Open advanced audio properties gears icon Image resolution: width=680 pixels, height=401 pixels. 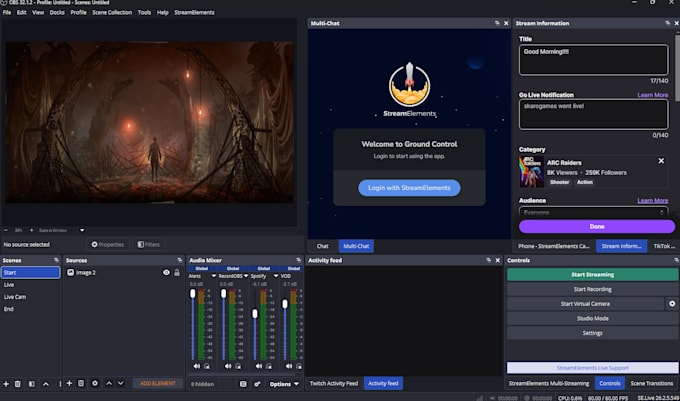pos(257,384)
